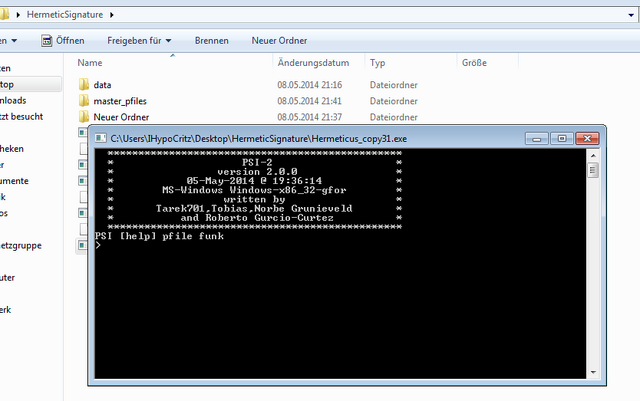This screenshot has height=401, width=640.
Task: Select sidebar item ending in erk
Action: [6, 310]
